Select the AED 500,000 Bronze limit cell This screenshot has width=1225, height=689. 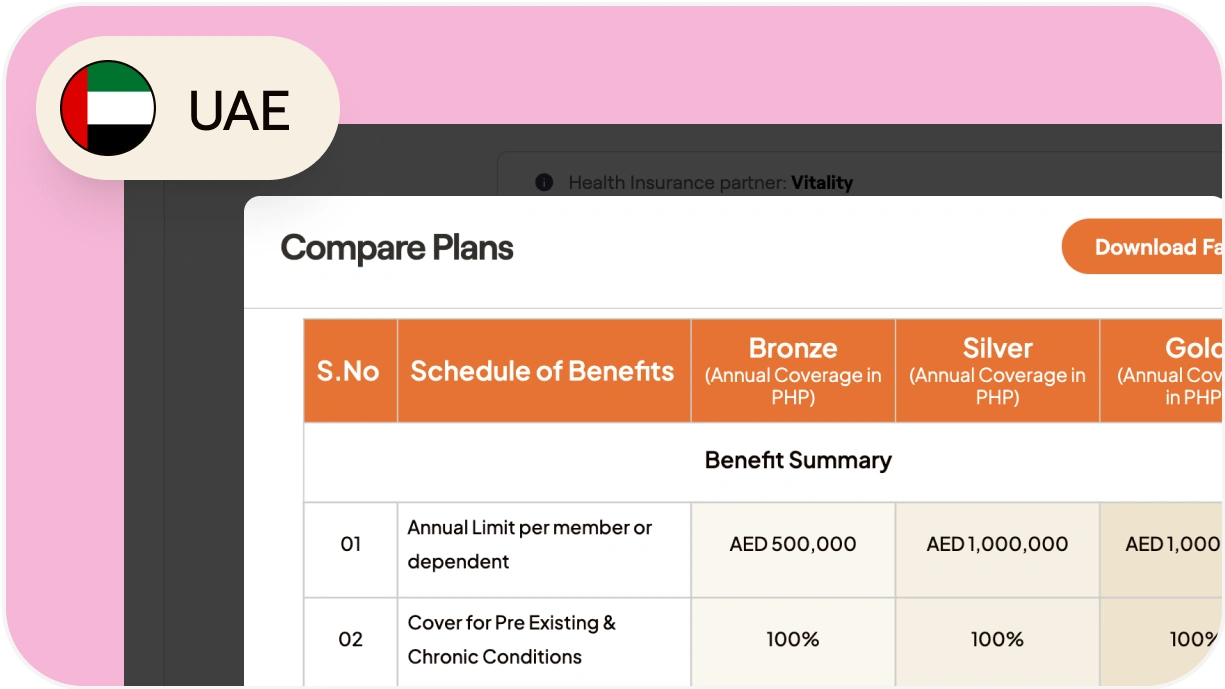coord(792,544)
